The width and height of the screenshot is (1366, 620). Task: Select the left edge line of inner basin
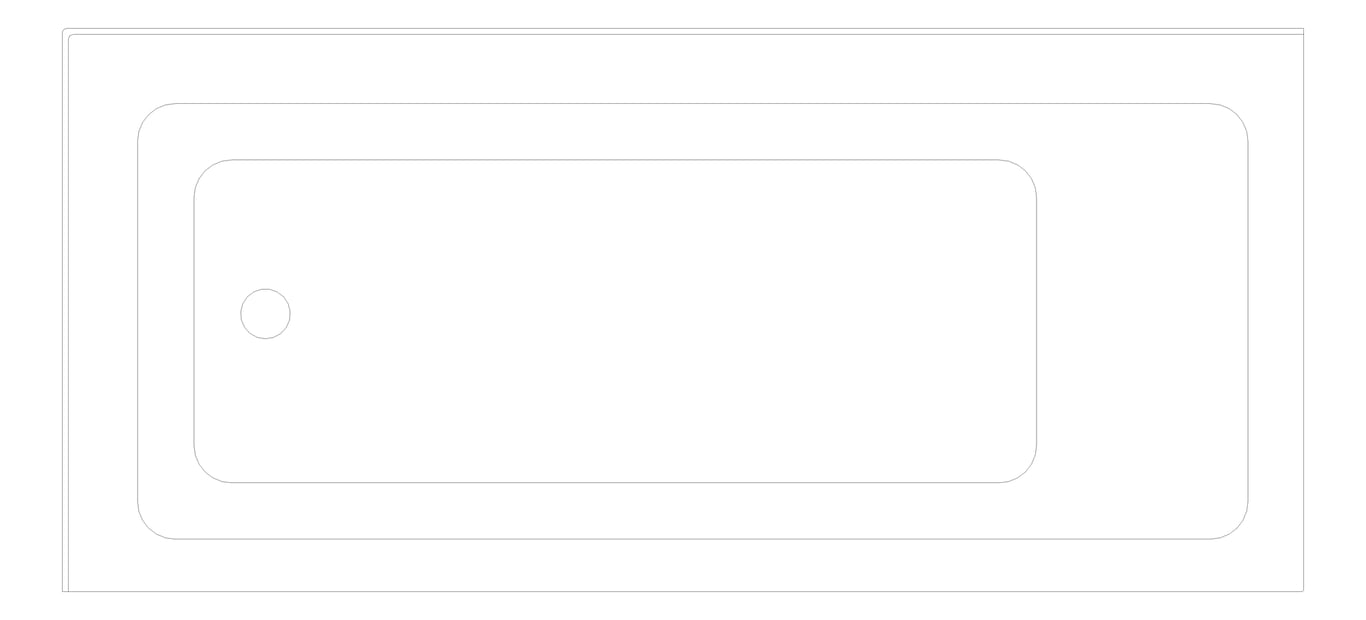194,321
